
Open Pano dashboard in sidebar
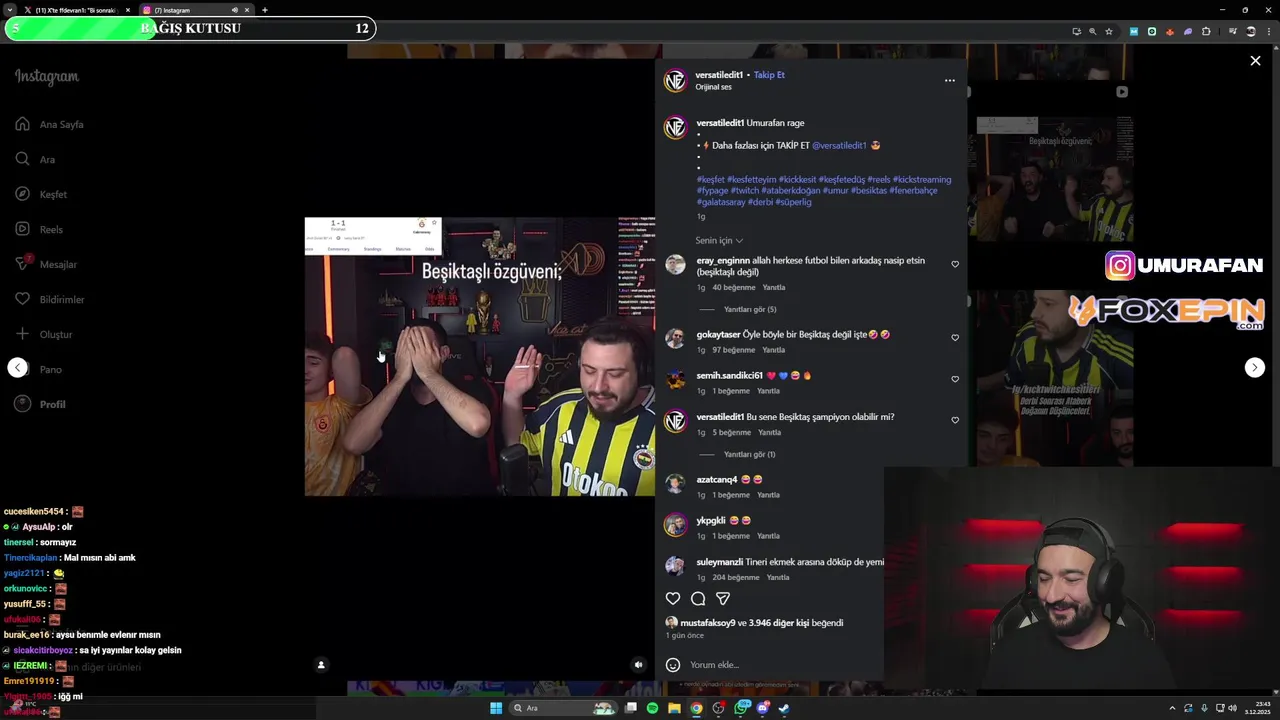click(38, 369)
